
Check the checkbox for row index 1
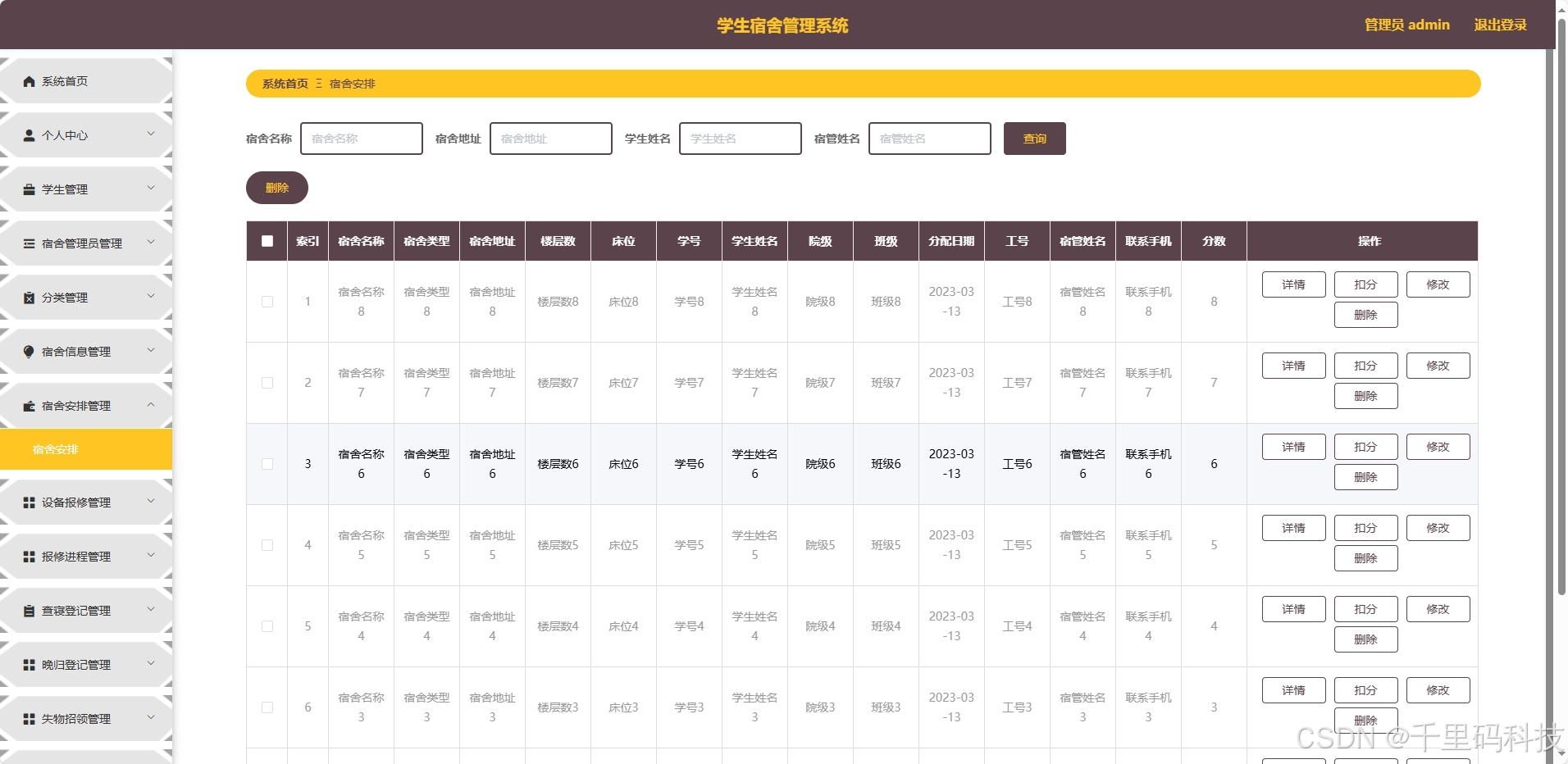[x=267, y=302]
